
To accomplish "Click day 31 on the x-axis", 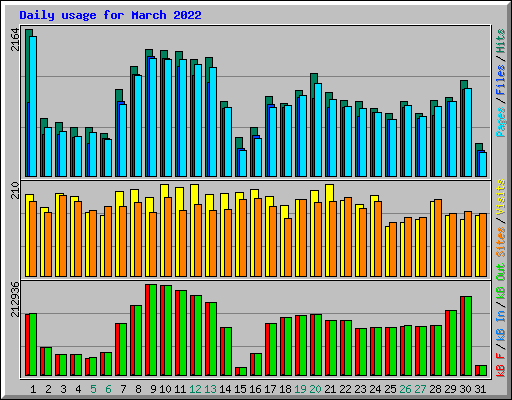I will point(480,389).
